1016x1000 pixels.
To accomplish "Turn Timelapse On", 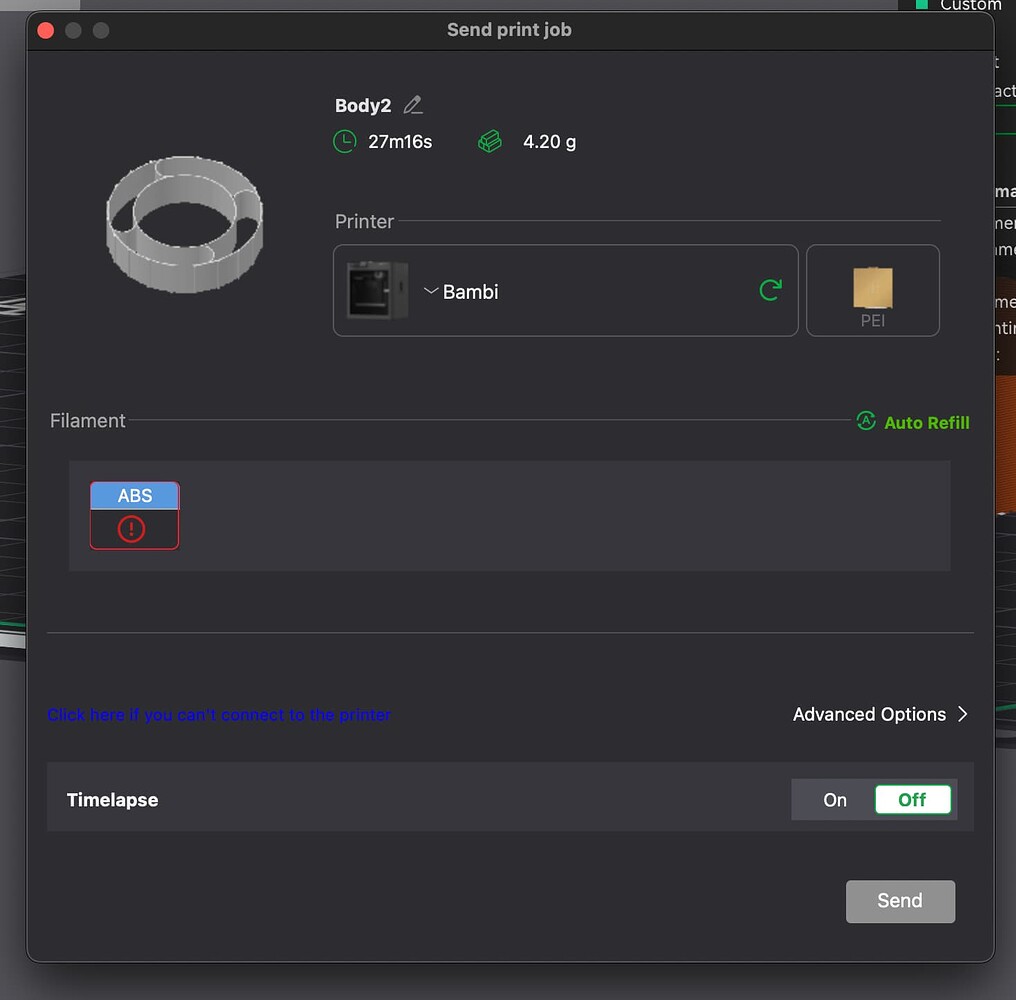I will (835, 800).
